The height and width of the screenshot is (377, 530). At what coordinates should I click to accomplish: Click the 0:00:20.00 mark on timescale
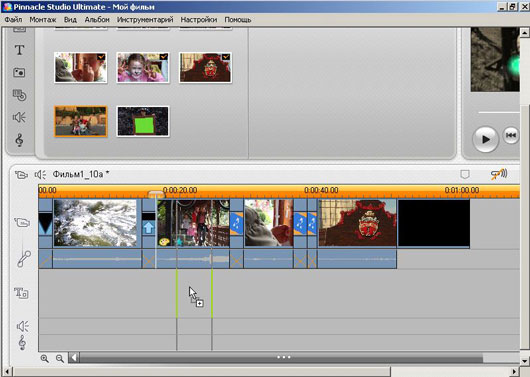(180, 190)
